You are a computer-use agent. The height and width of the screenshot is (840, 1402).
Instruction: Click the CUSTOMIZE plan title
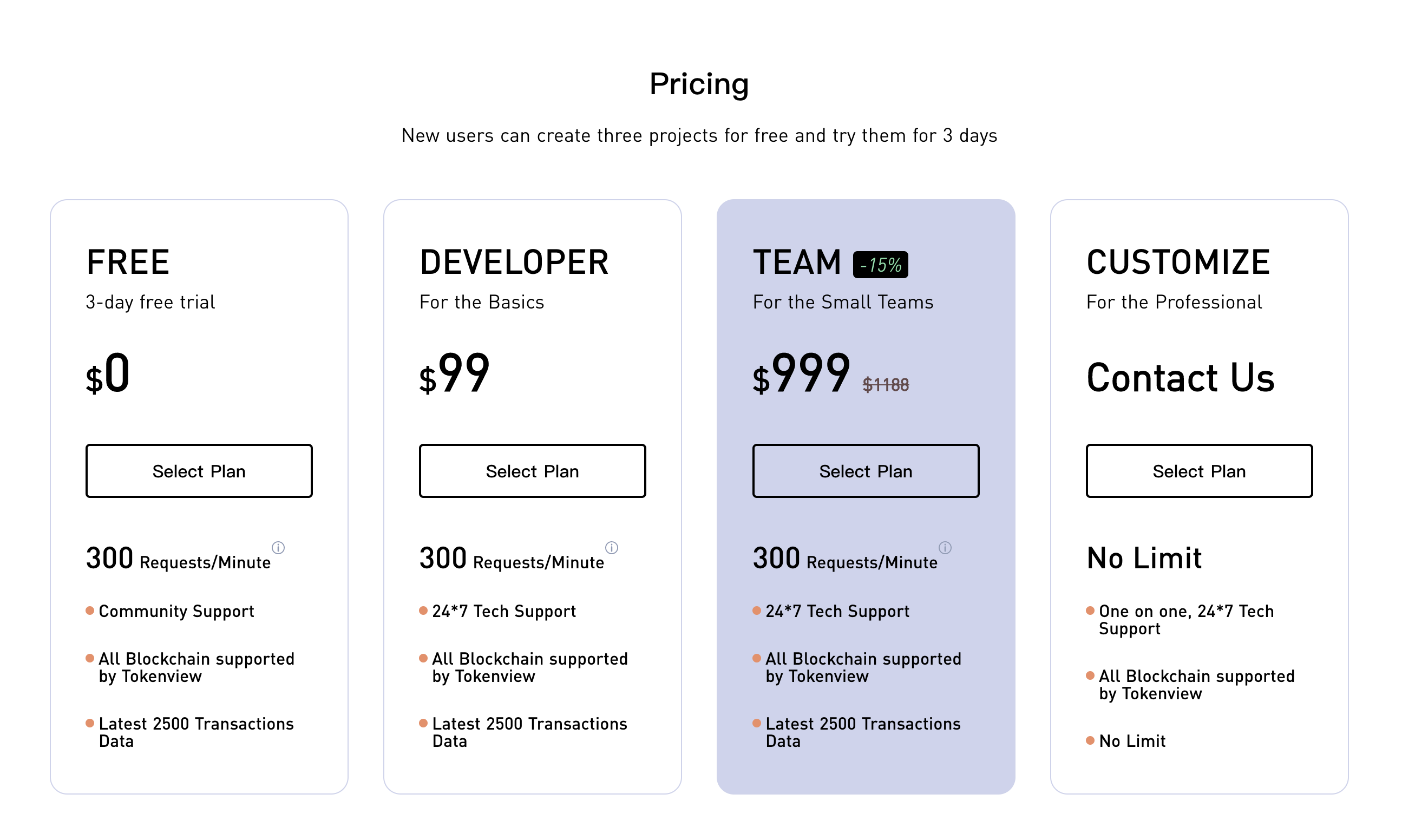tap(1178, 262)
